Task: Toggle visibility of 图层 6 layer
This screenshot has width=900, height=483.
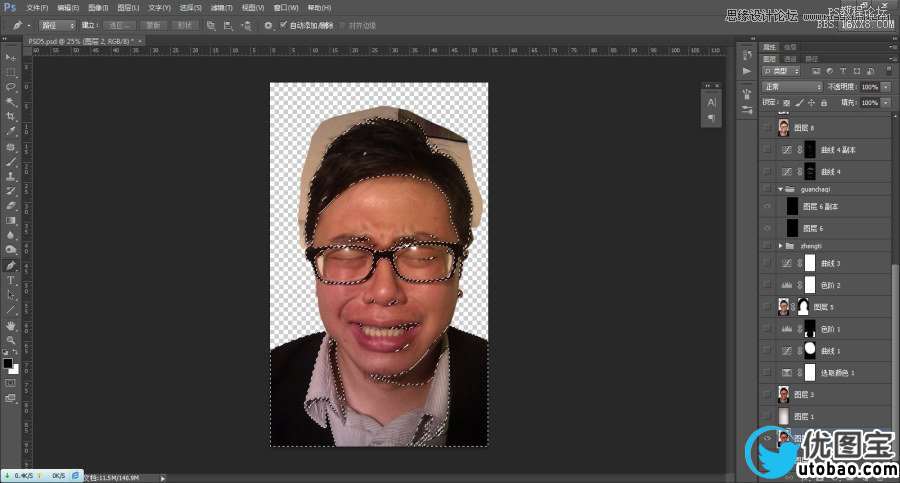Action: tap(767, 228)
